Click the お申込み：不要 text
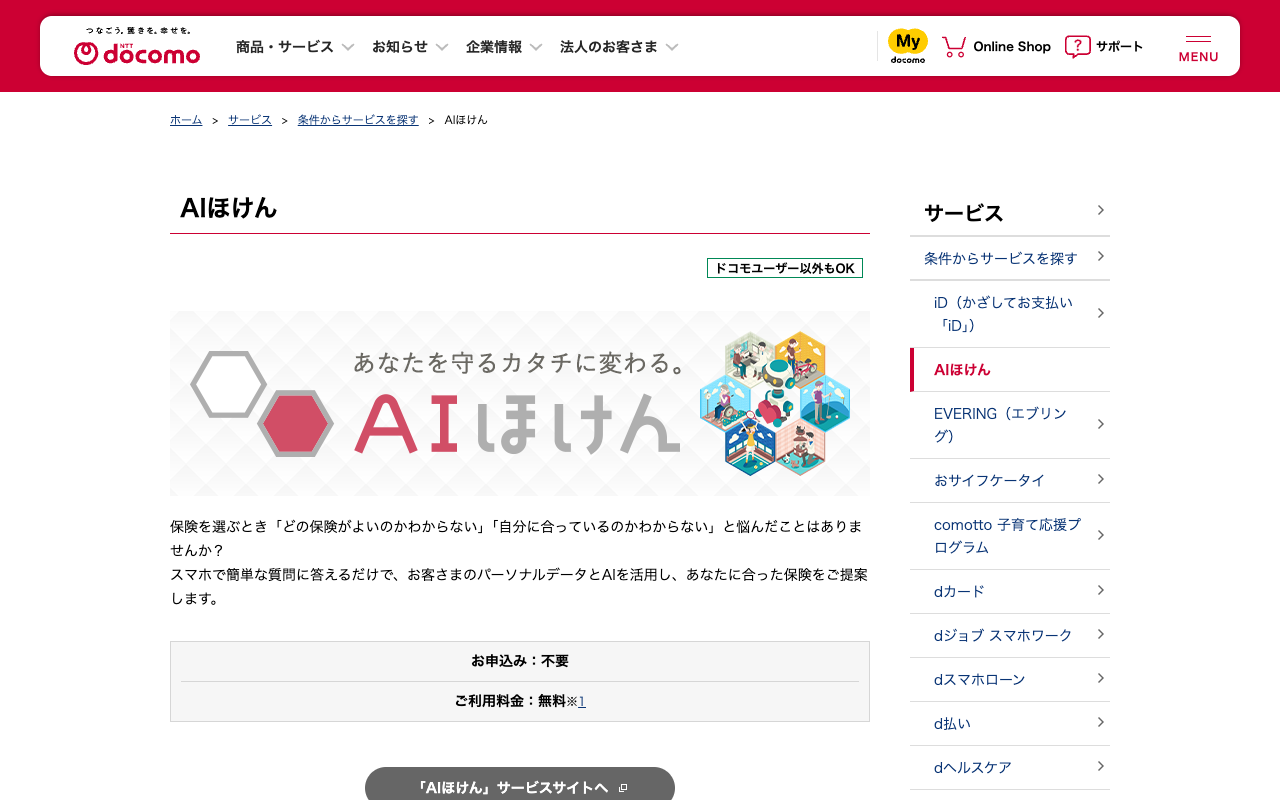This screenshot has width=1280, height=800. point(520,661)
